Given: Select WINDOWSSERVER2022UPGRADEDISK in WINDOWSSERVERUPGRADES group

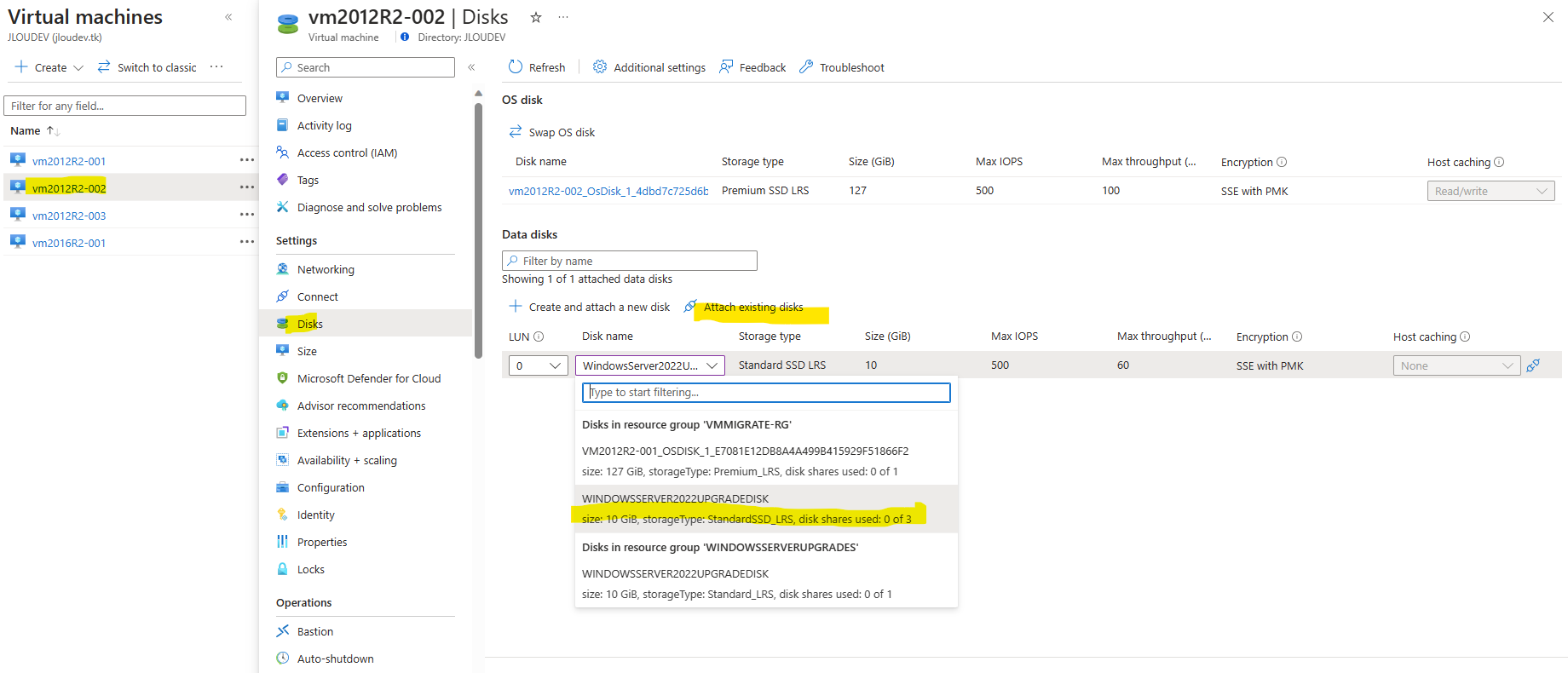Looking at the screenshot, I should (x=766, y=584).
